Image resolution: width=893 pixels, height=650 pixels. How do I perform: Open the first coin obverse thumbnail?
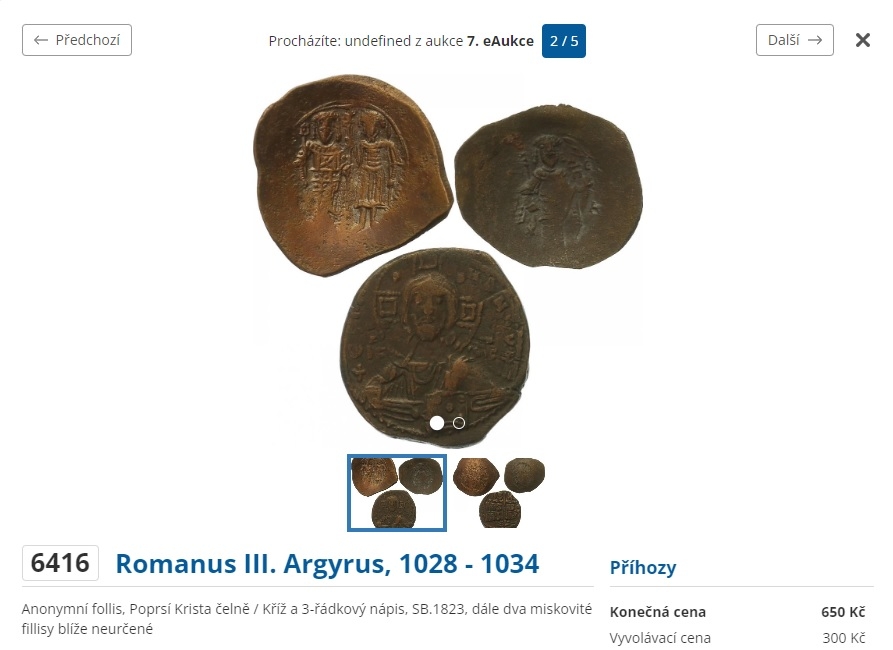tap(397, 493)
